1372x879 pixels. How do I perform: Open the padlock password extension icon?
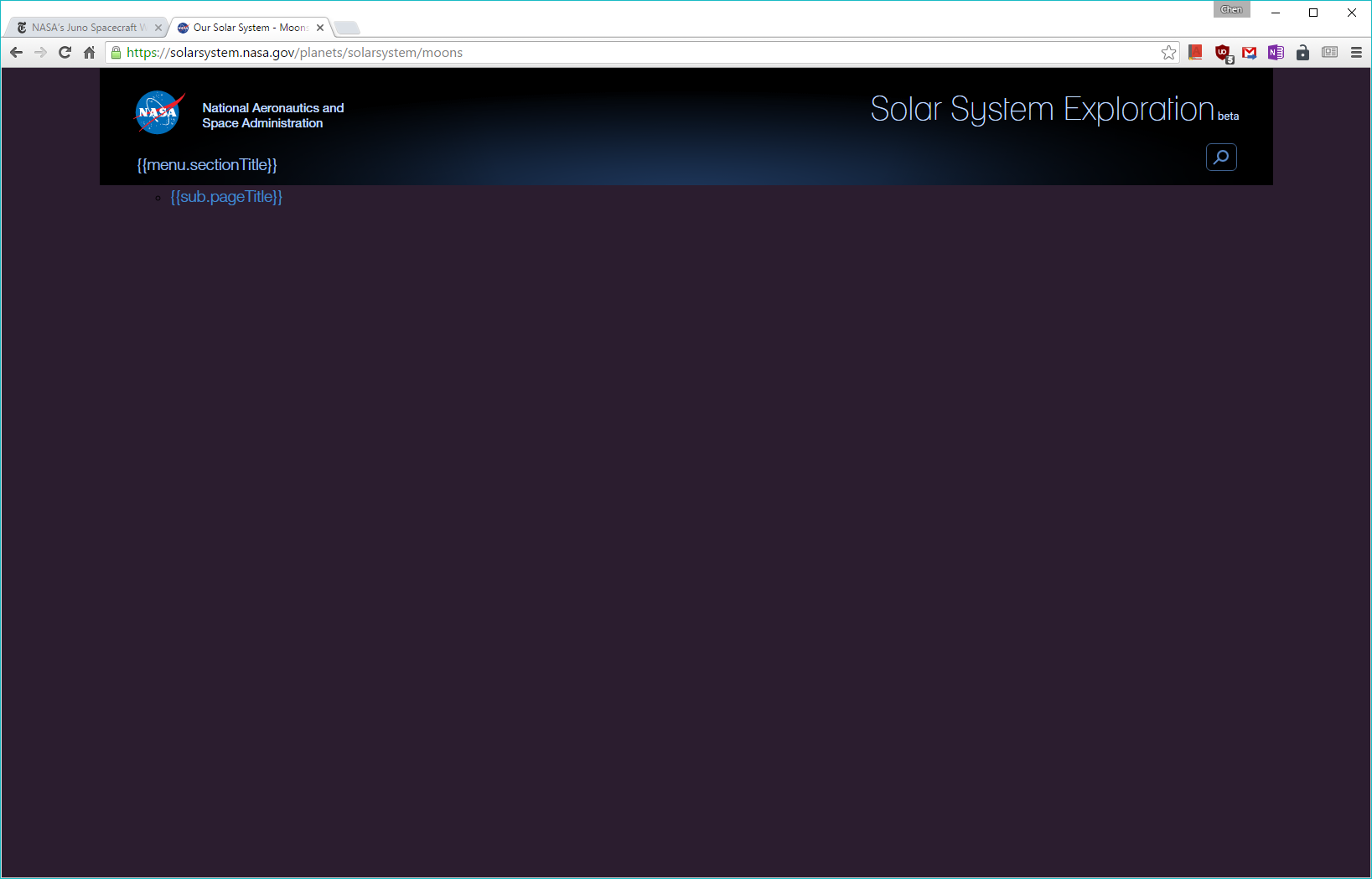[1302, 53]
